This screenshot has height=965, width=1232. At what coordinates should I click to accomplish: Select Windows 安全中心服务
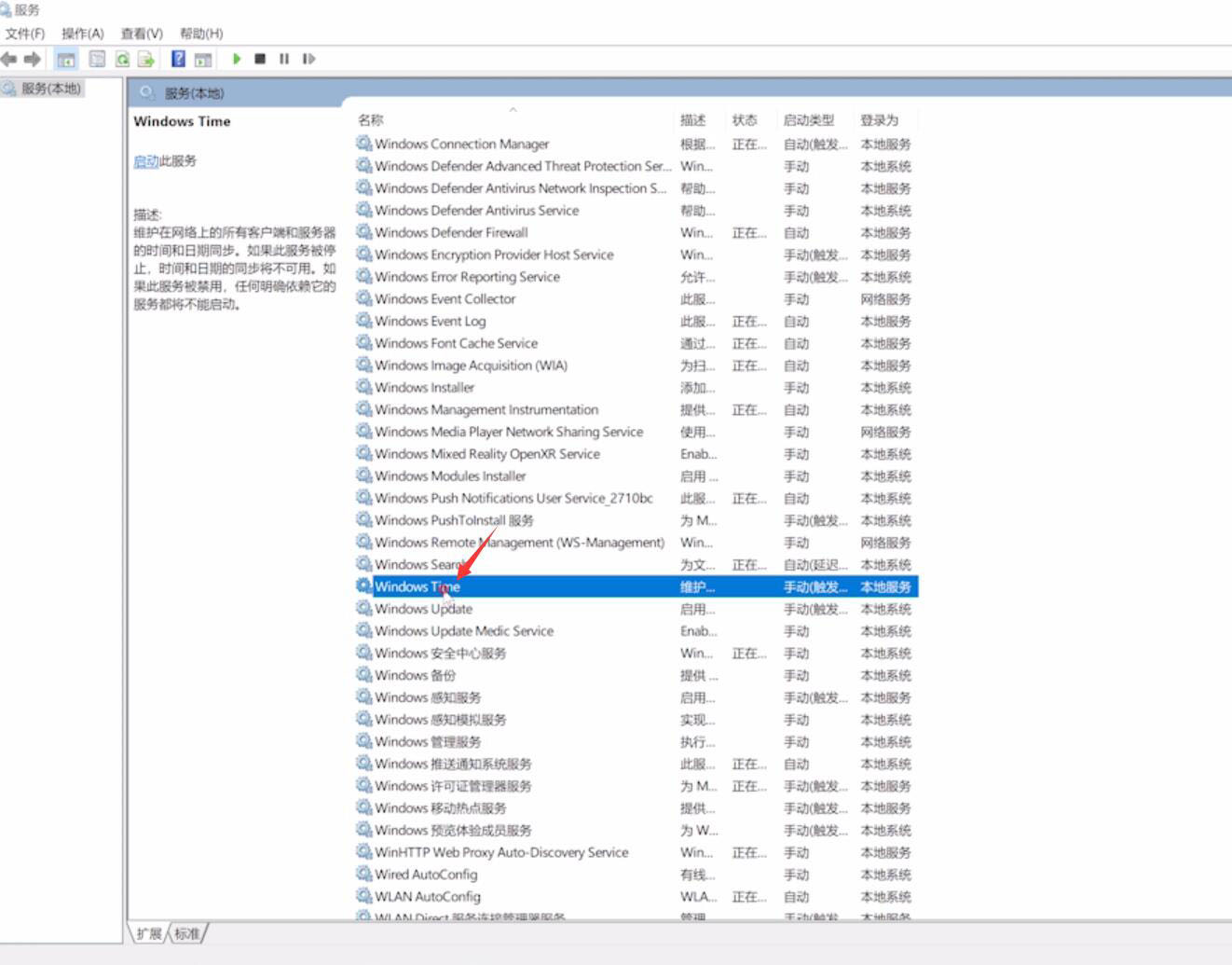[x=637, y=653]
